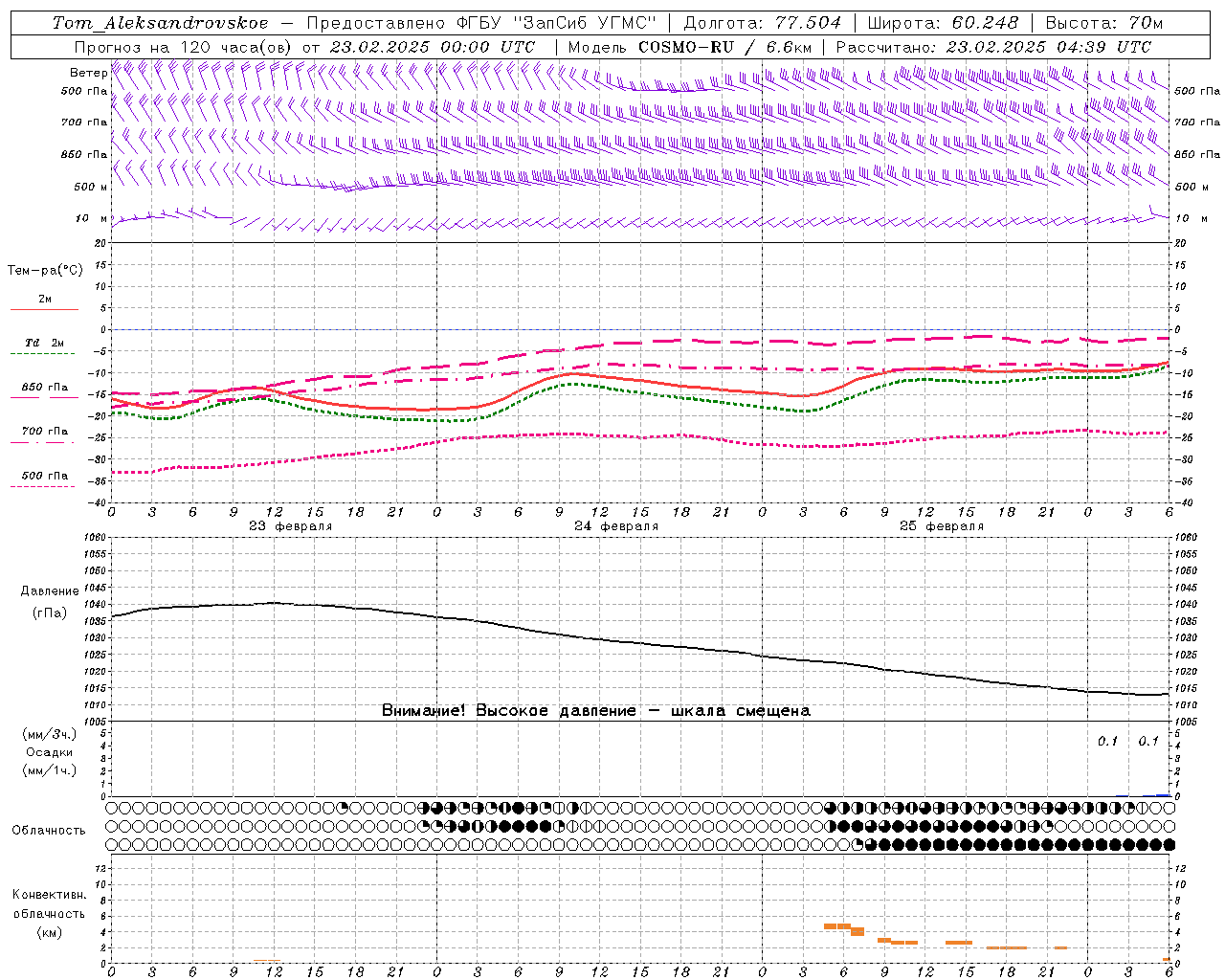Click the blue line swatch under '2м' legend

(x=44, y=309)
